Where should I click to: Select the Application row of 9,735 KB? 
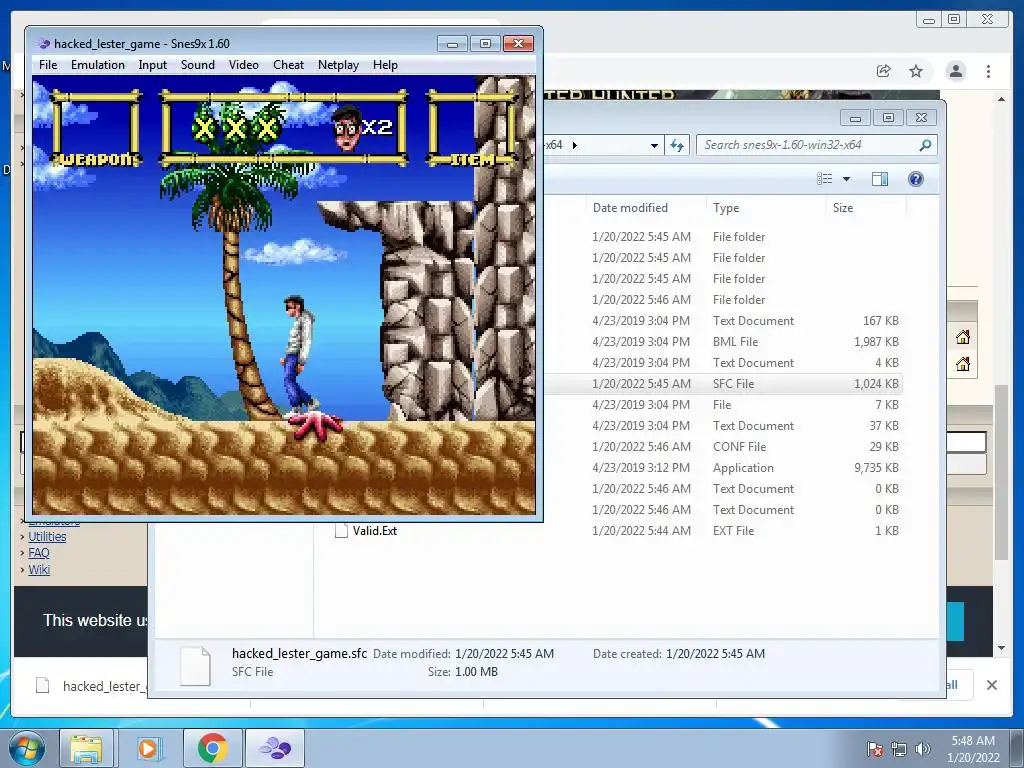(x=724, y=468)
